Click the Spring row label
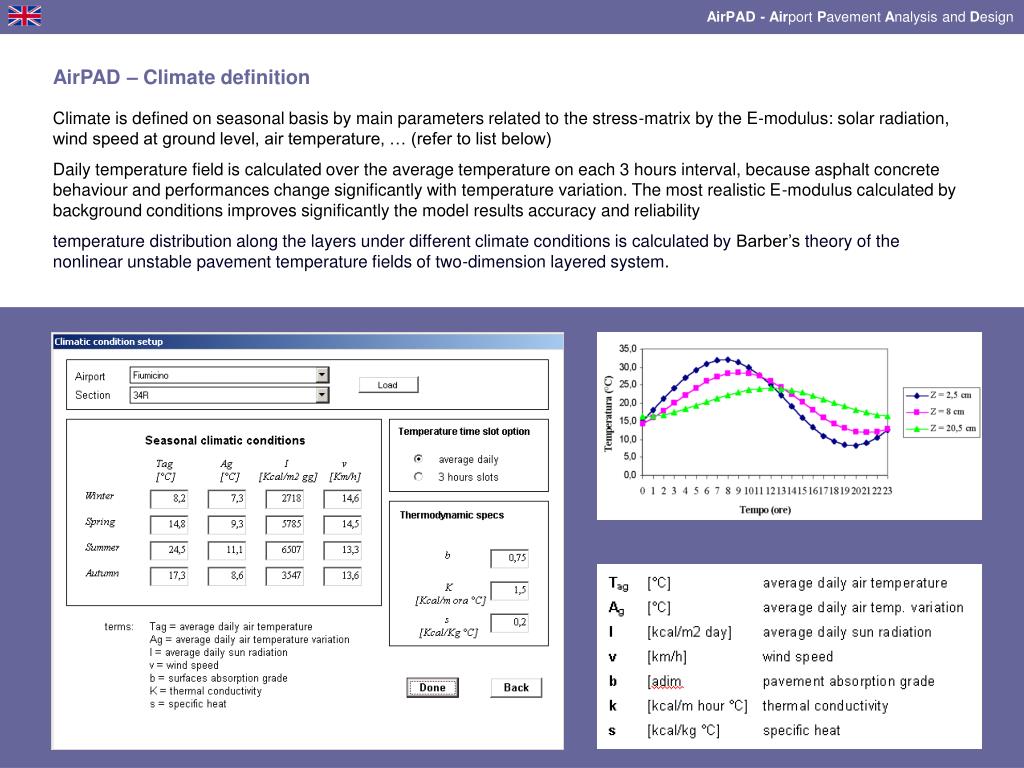 100,522
